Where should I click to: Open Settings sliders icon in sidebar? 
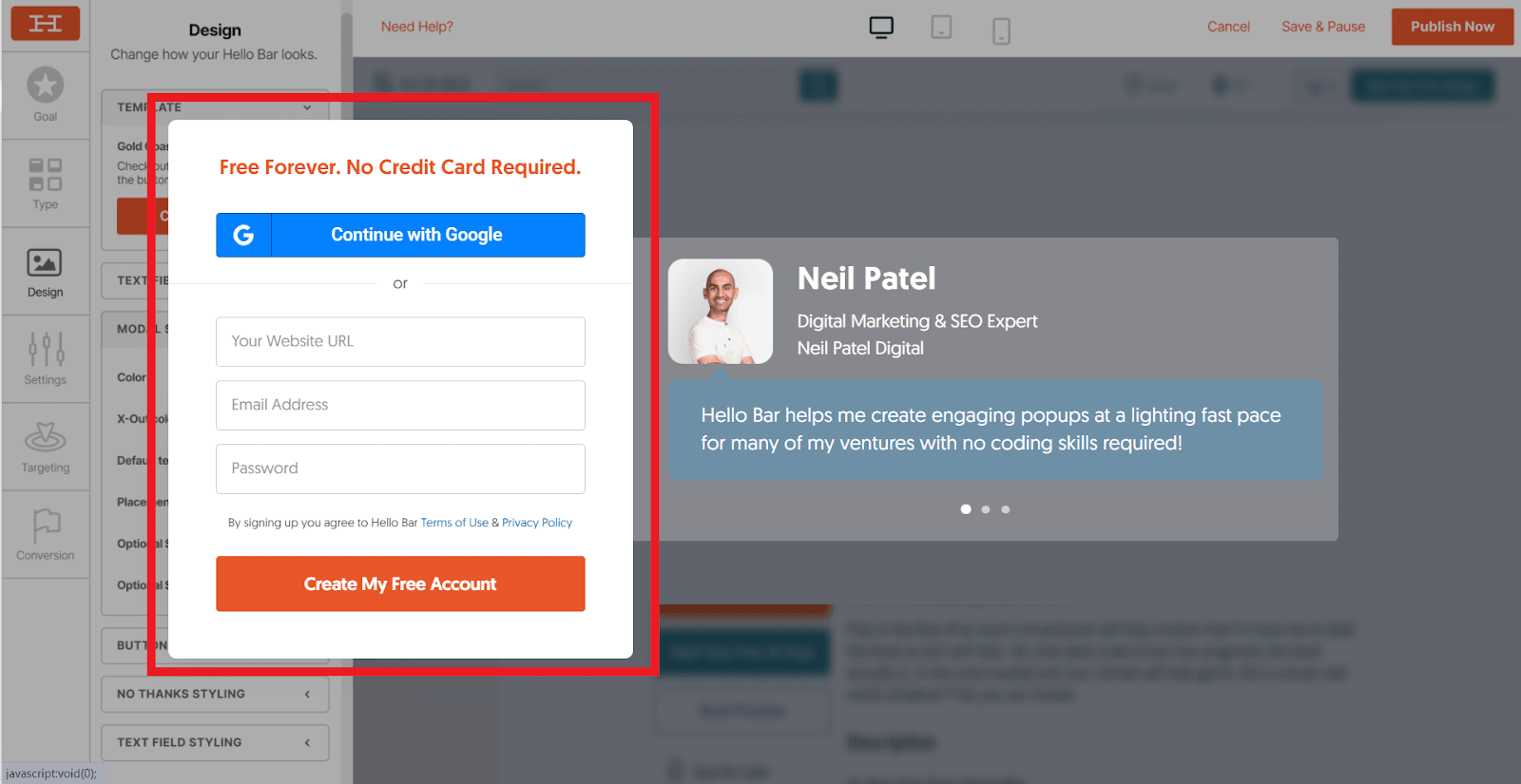click(x=46, y=349)
